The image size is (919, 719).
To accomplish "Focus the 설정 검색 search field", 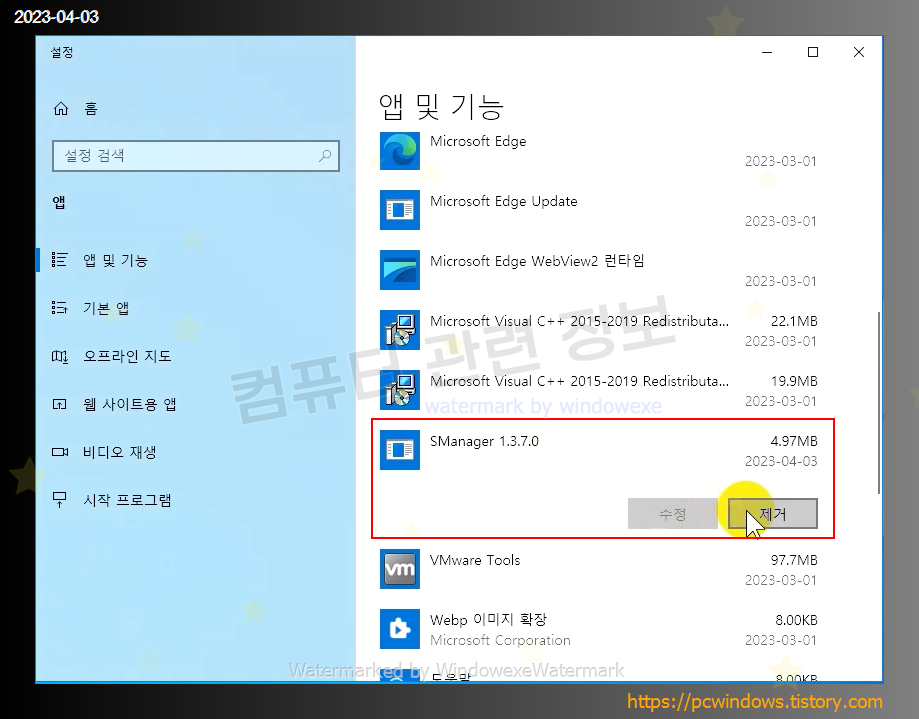I will click(196, 156).
